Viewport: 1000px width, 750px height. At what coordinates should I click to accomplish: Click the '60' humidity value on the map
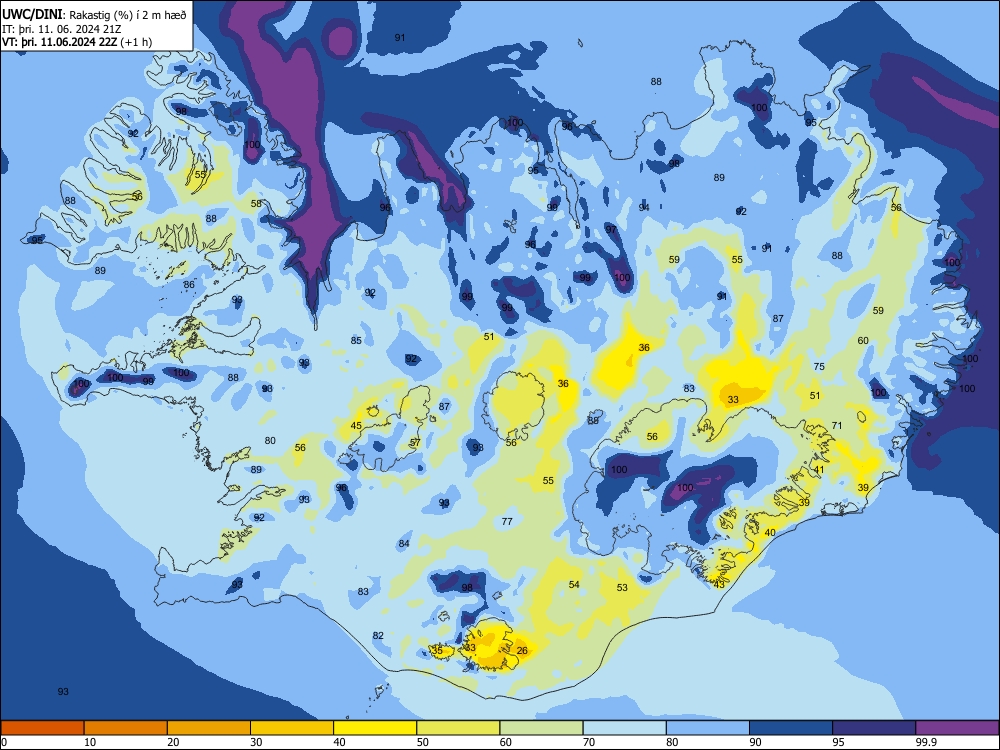(x=863, y=341)
